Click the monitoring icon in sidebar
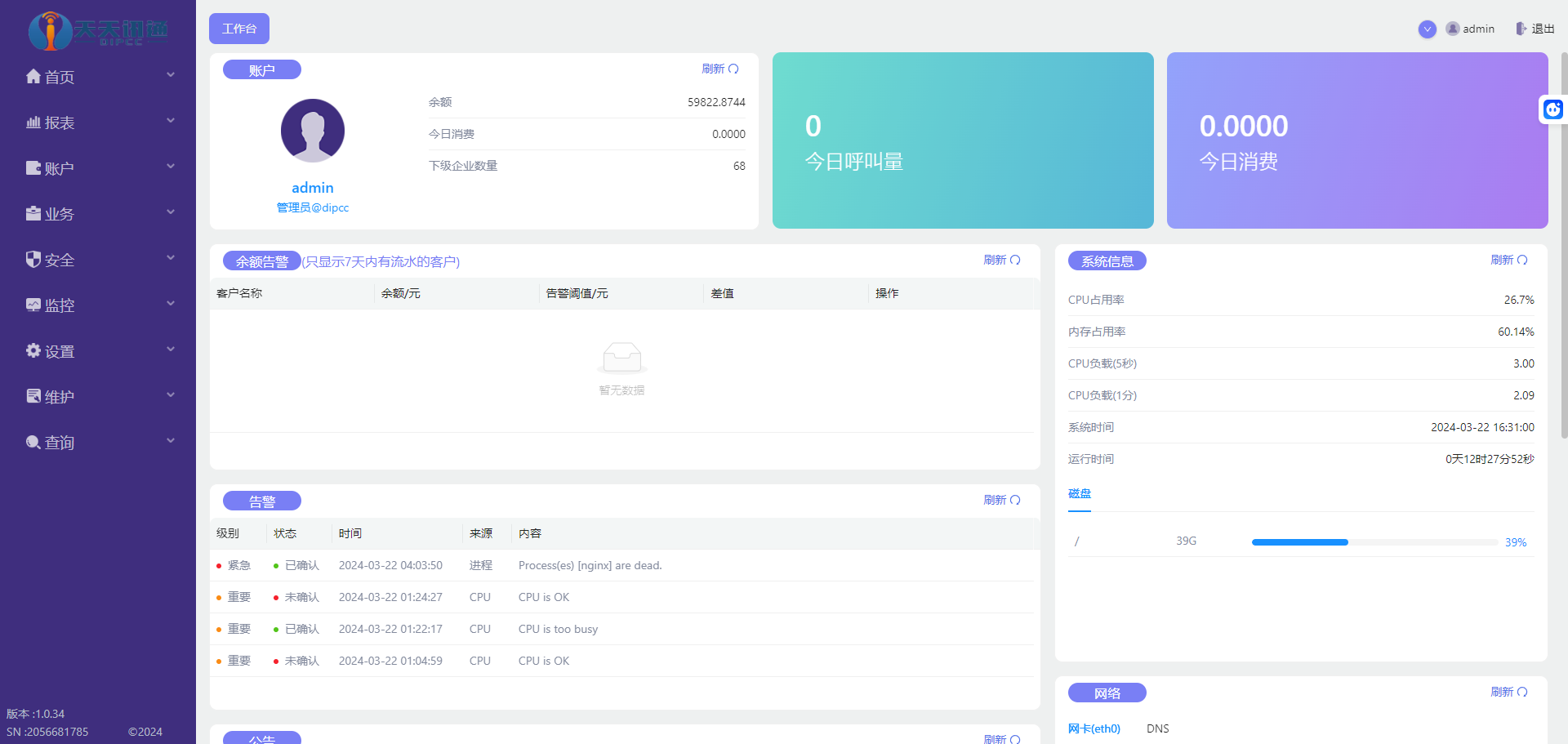This screenshot has height=744, width=1568. pyautogui.click(x=33, y=305)
